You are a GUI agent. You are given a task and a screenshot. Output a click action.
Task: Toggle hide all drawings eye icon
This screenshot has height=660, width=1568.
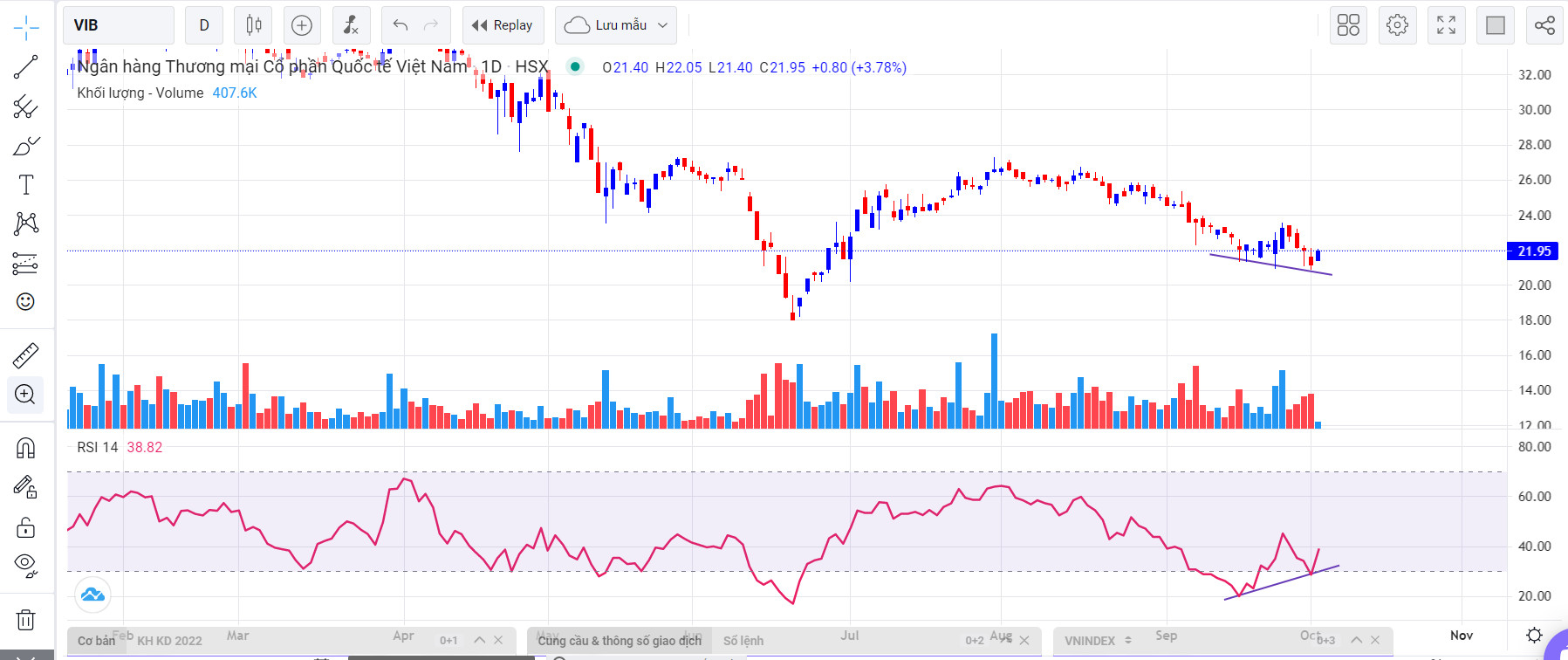26,565
